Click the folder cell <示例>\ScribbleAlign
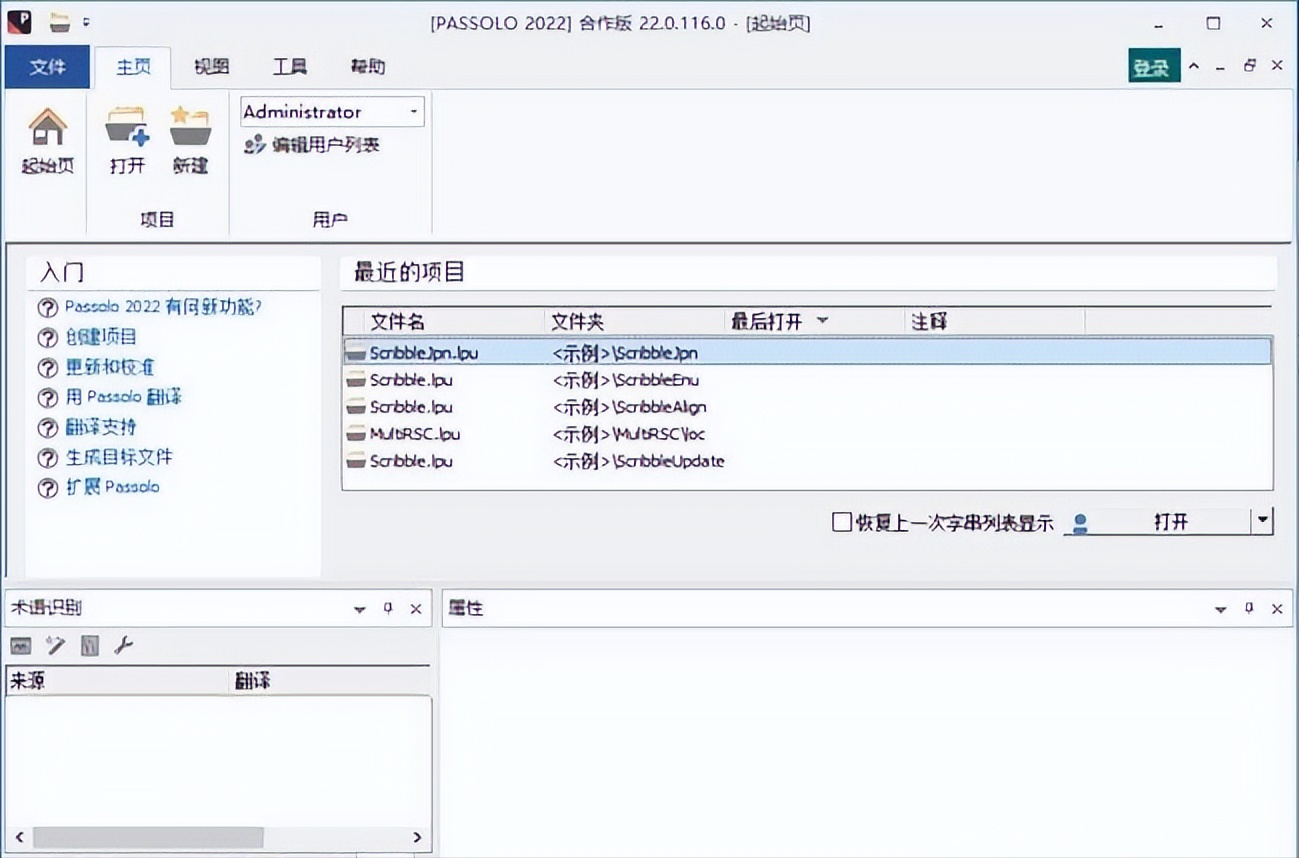1299x858 pixels. coord(629,407)
